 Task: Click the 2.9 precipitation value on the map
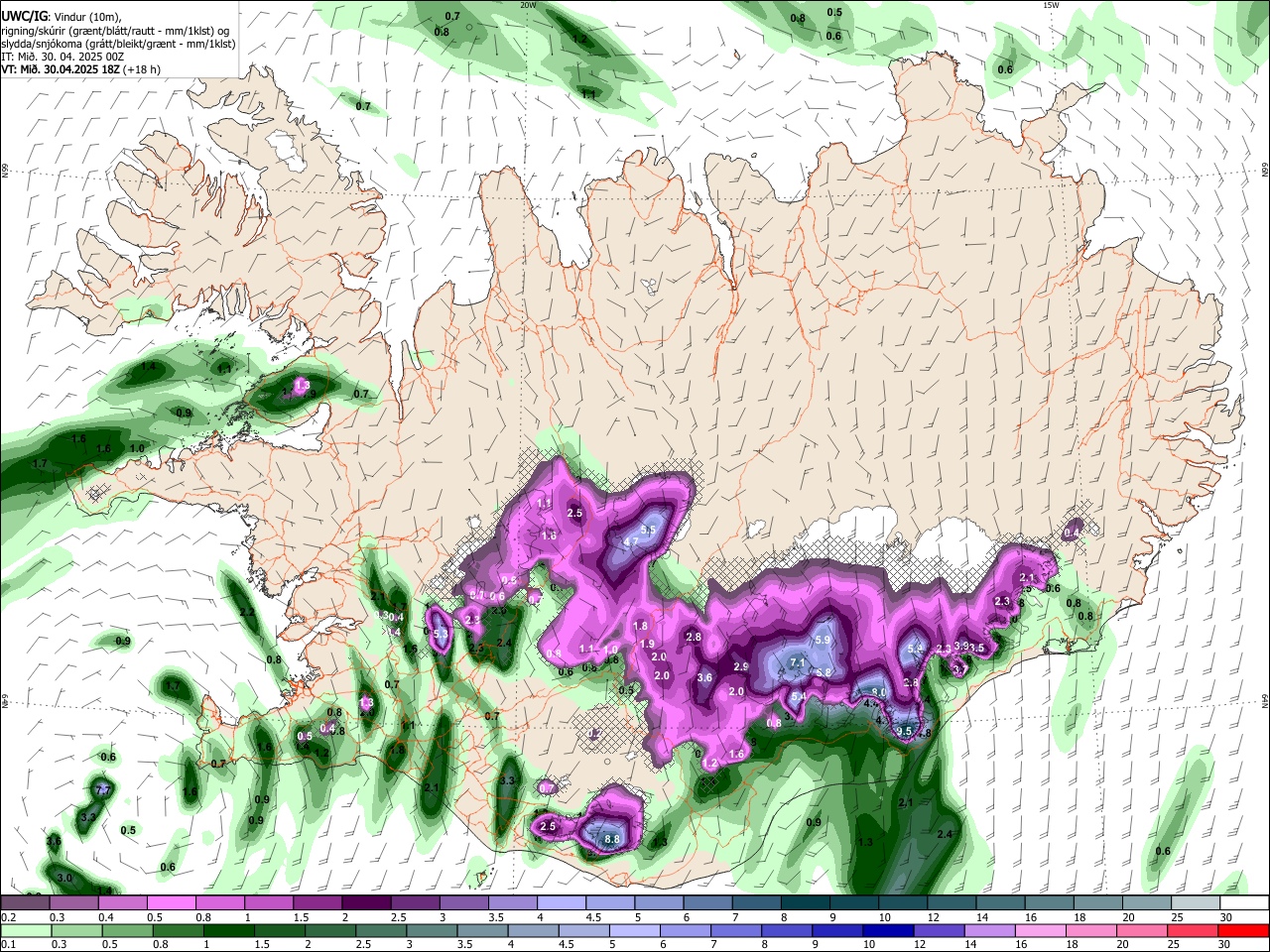740,666
